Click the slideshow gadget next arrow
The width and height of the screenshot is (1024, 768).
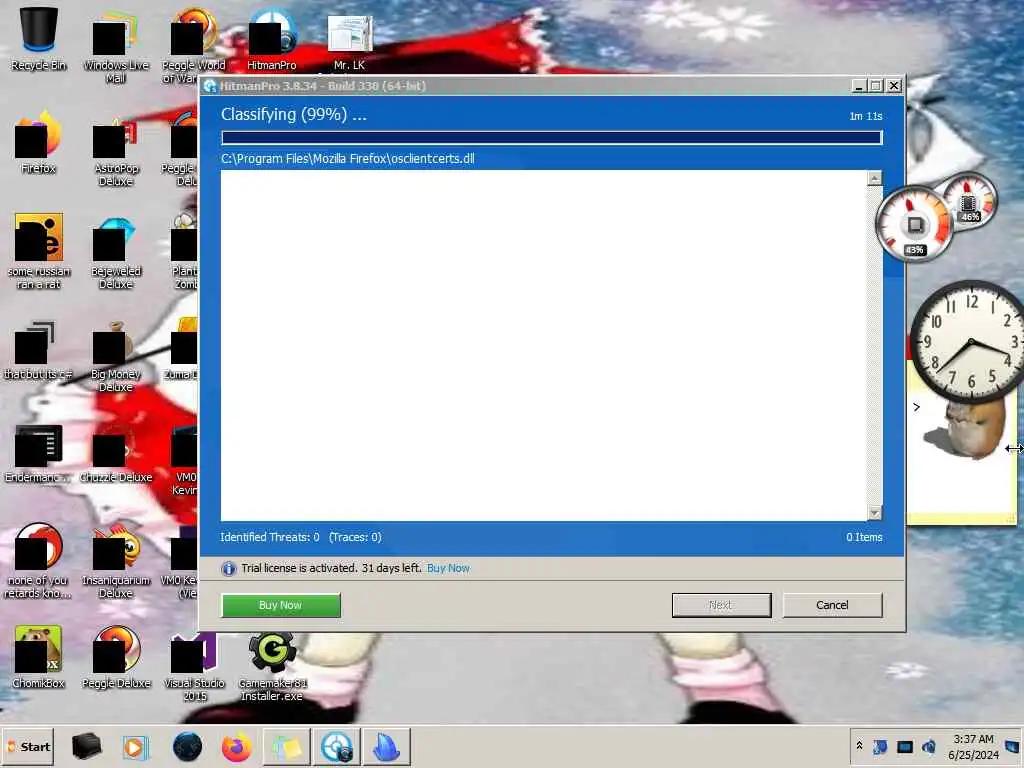tap(916, 407)
